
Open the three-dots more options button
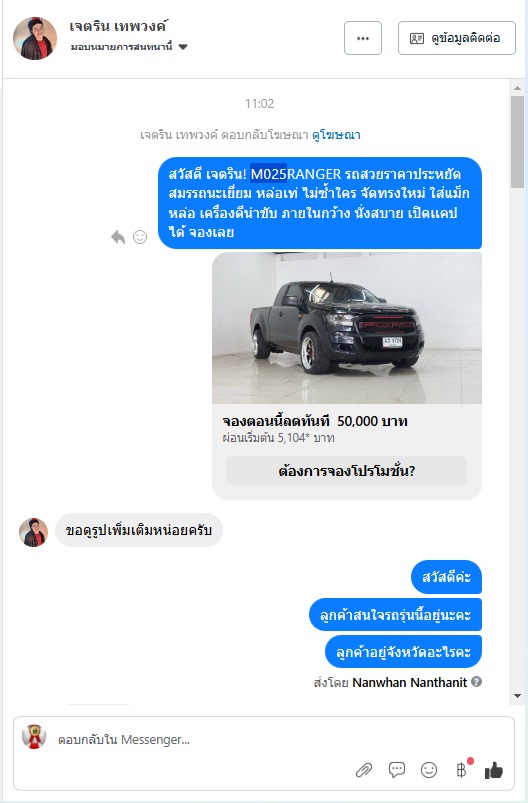(x=363, y=38)
